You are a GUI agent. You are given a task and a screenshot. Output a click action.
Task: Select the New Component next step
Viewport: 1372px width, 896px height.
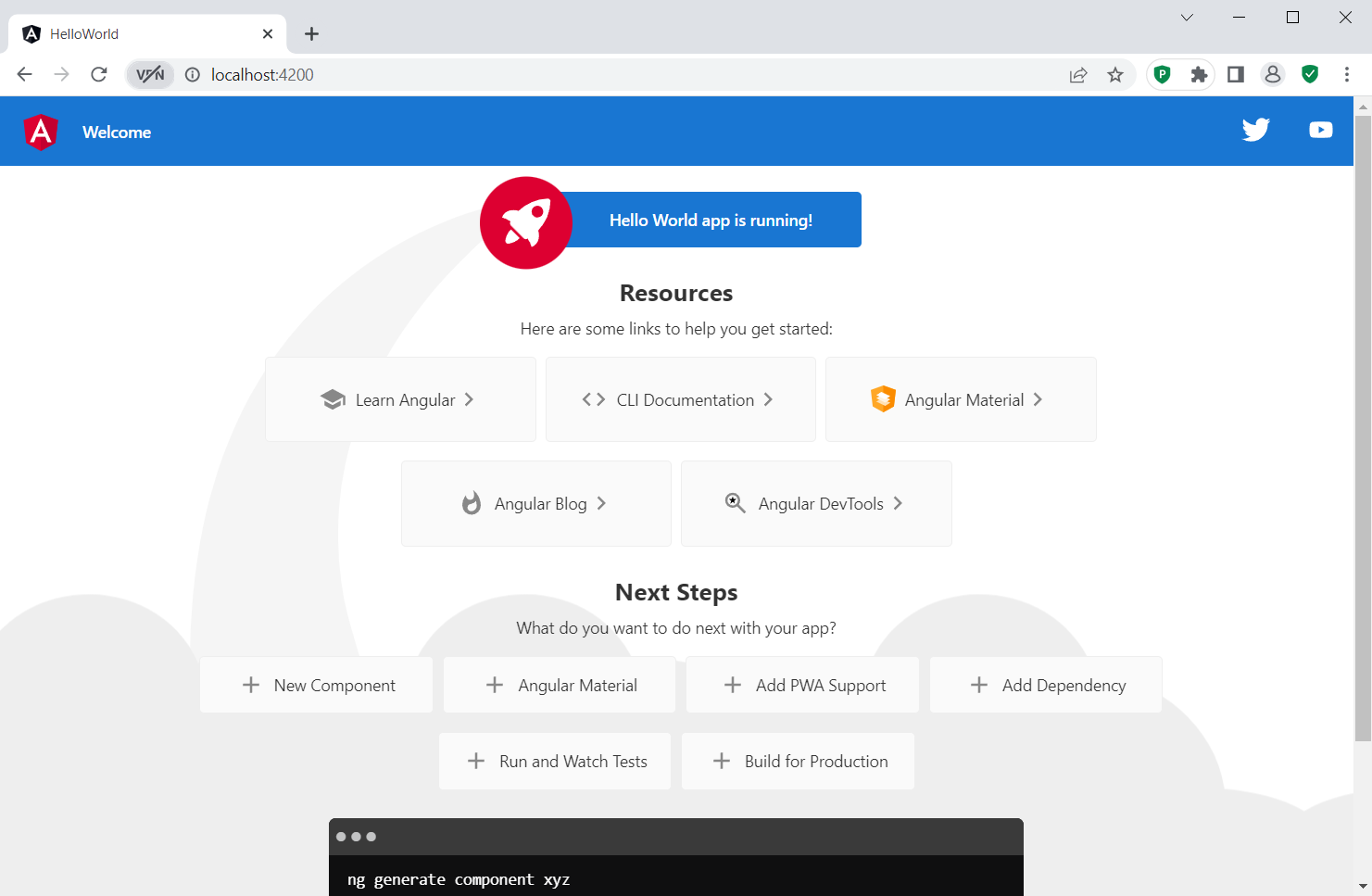[316, 685]
